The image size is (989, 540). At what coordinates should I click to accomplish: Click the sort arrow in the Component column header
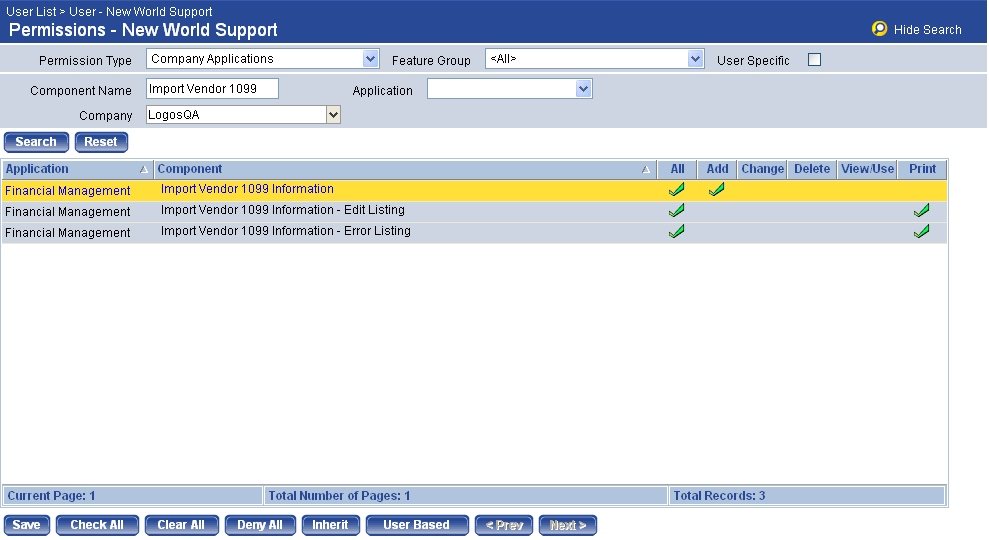pos(646,170)
